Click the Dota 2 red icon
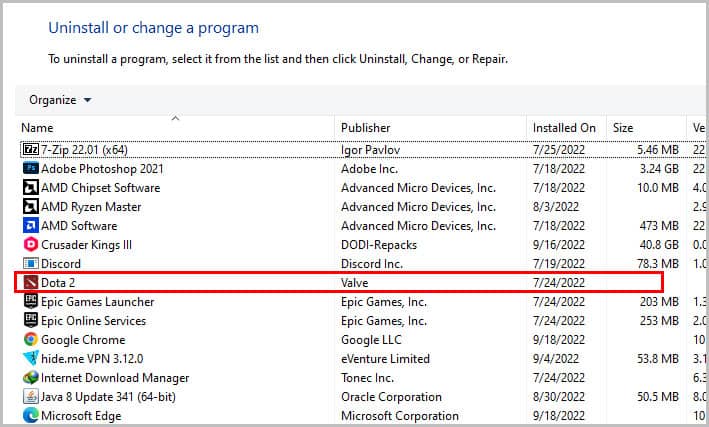Screen dimensions: 709x427 [x=31, y=283]
